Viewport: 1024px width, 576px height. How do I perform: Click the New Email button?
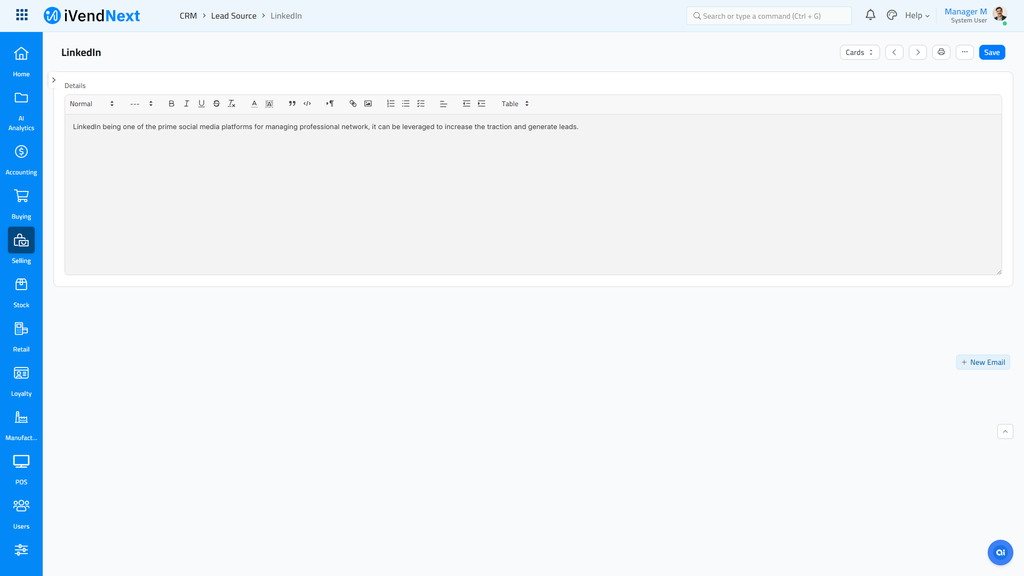pos(983,362)
